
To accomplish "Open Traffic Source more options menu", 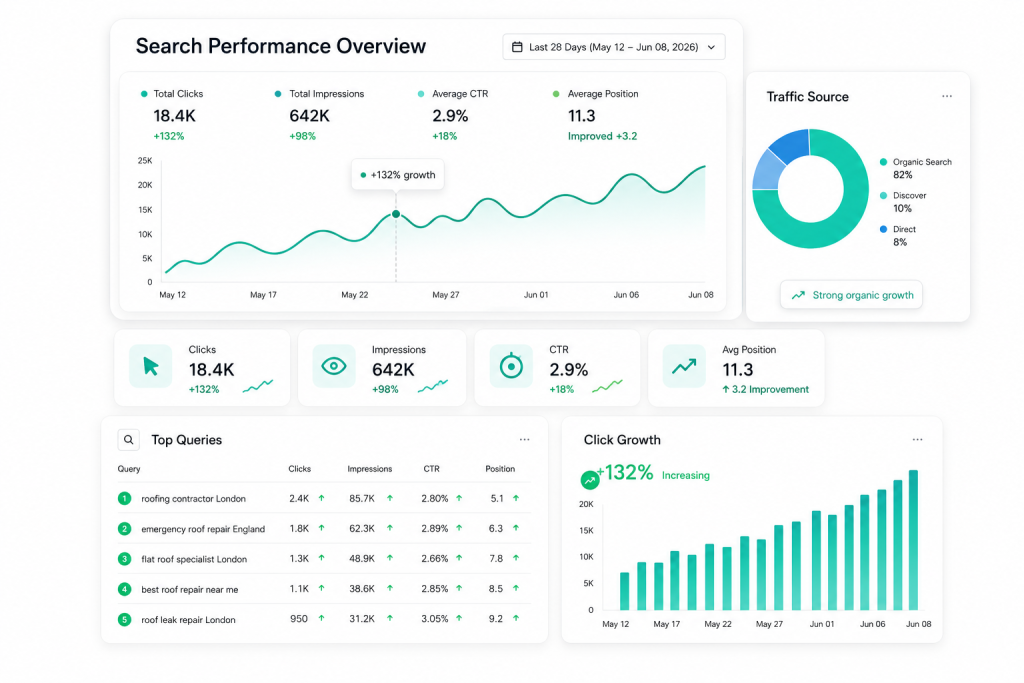I will click(946, 97).
